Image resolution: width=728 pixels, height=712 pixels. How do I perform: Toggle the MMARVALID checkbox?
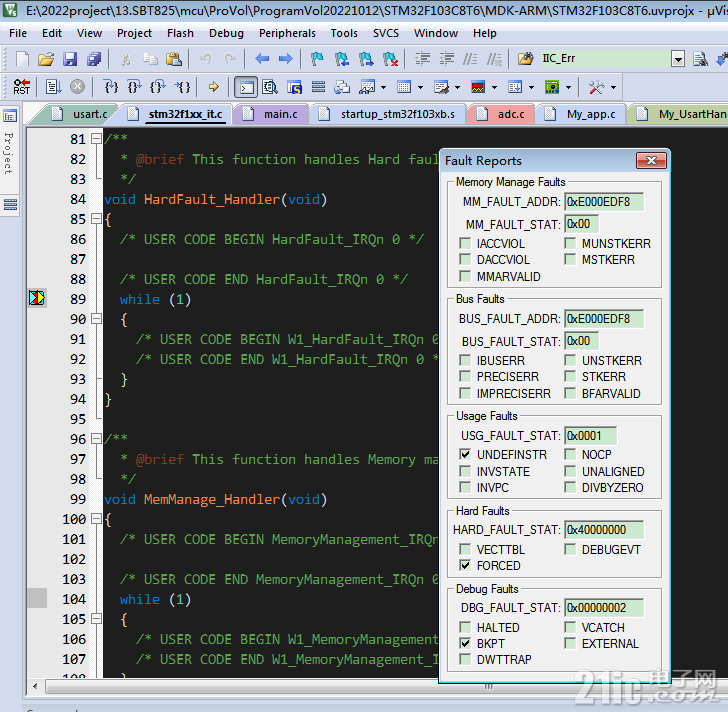pyautogui.click(x=465, y=276)
